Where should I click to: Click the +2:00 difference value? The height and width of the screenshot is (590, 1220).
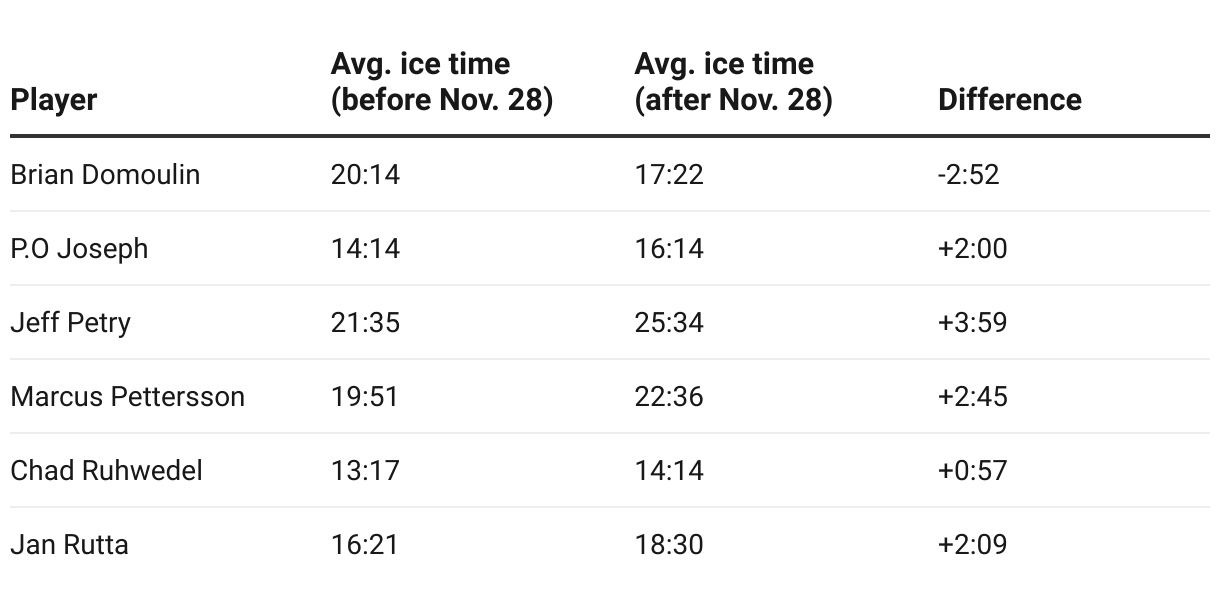(x=973, y=248)
